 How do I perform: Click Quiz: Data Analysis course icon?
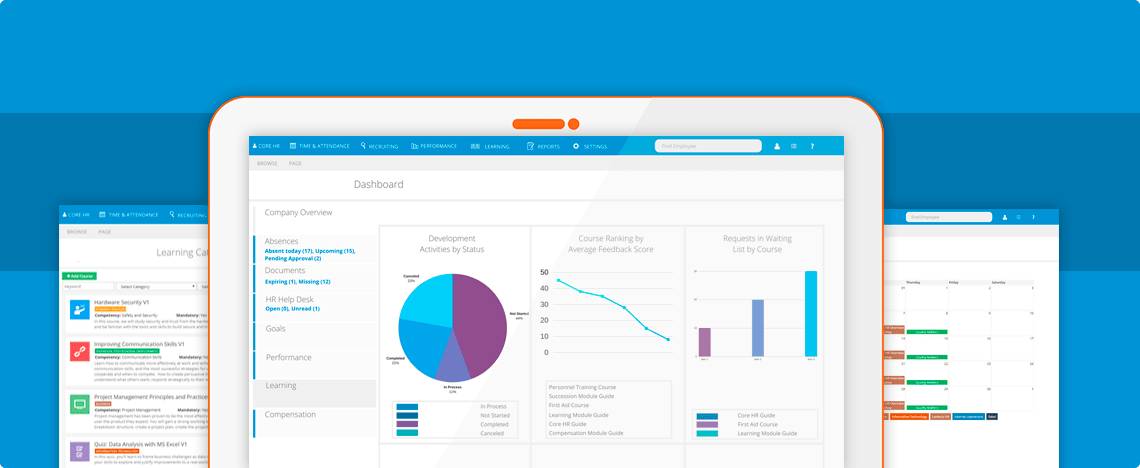(79, 452)
